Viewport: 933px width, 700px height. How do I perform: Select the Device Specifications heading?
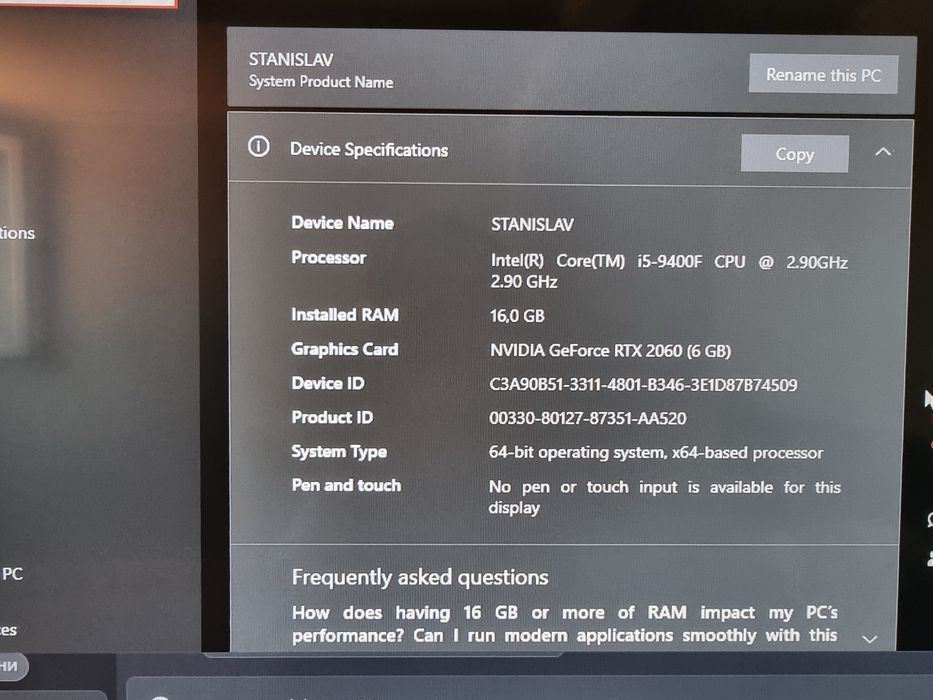[x=369, y=149]
